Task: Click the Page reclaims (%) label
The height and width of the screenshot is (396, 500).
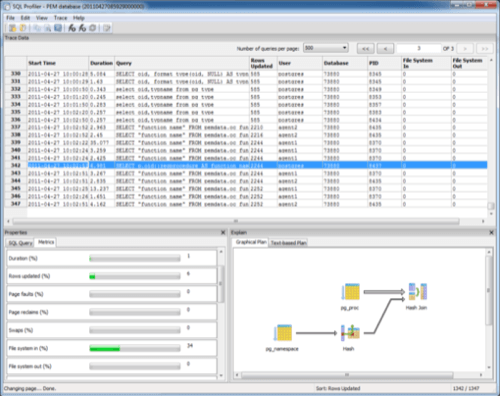Action: [x=28, y=312]
